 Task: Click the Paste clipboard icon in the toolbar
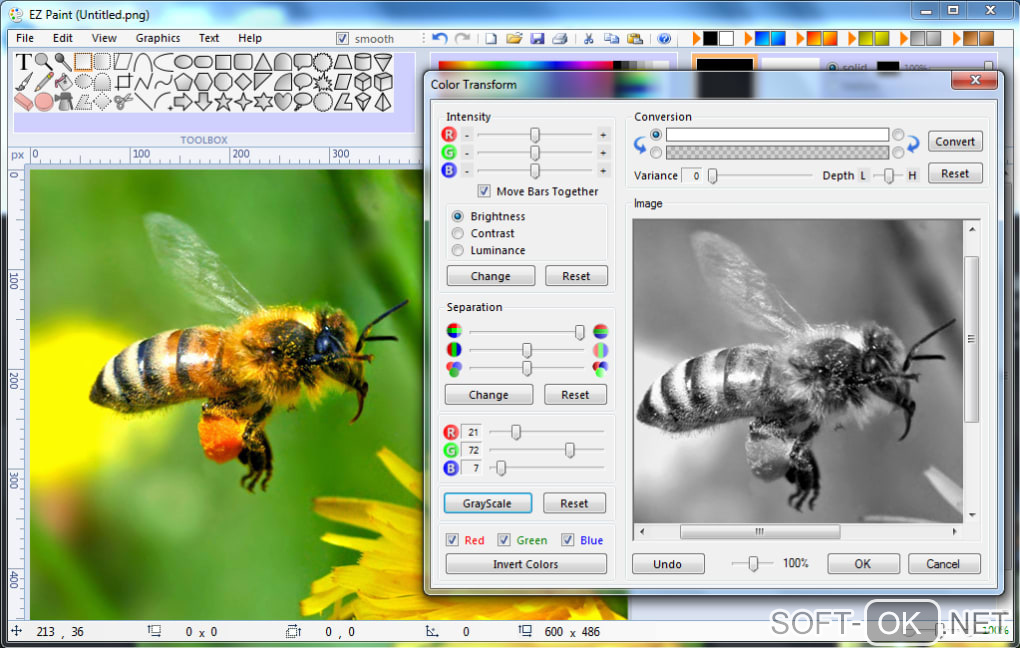click(635, 38)
